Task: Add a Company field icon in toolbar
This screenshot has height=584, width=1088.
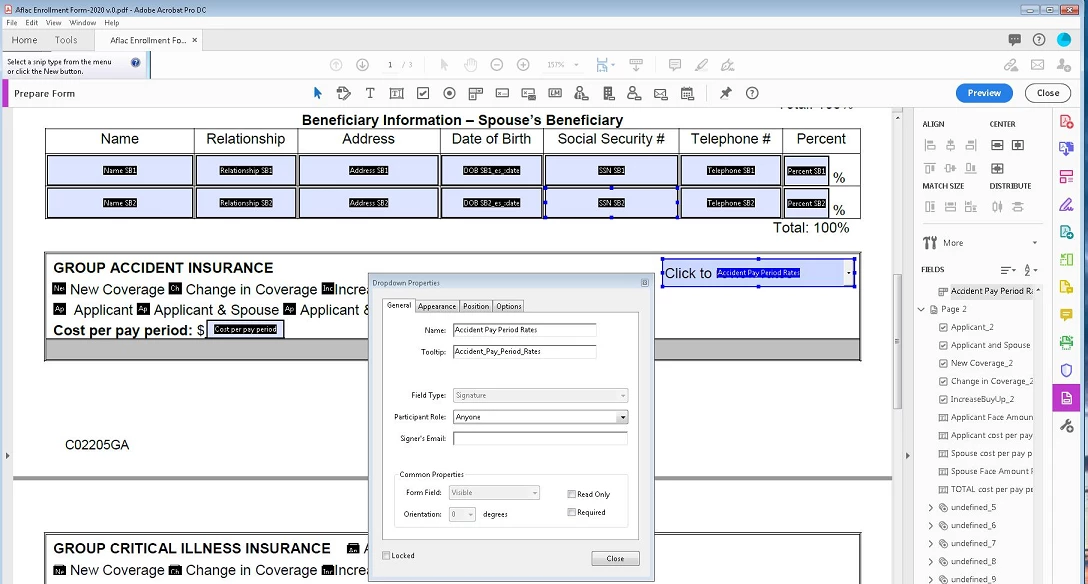Action: coord(608,93)
